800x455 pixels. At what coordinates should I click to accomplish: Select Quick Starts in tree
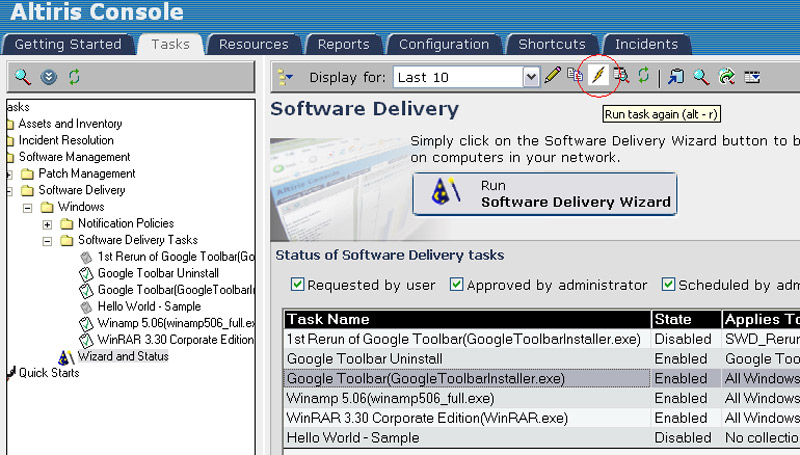click(x=49, y=373)
